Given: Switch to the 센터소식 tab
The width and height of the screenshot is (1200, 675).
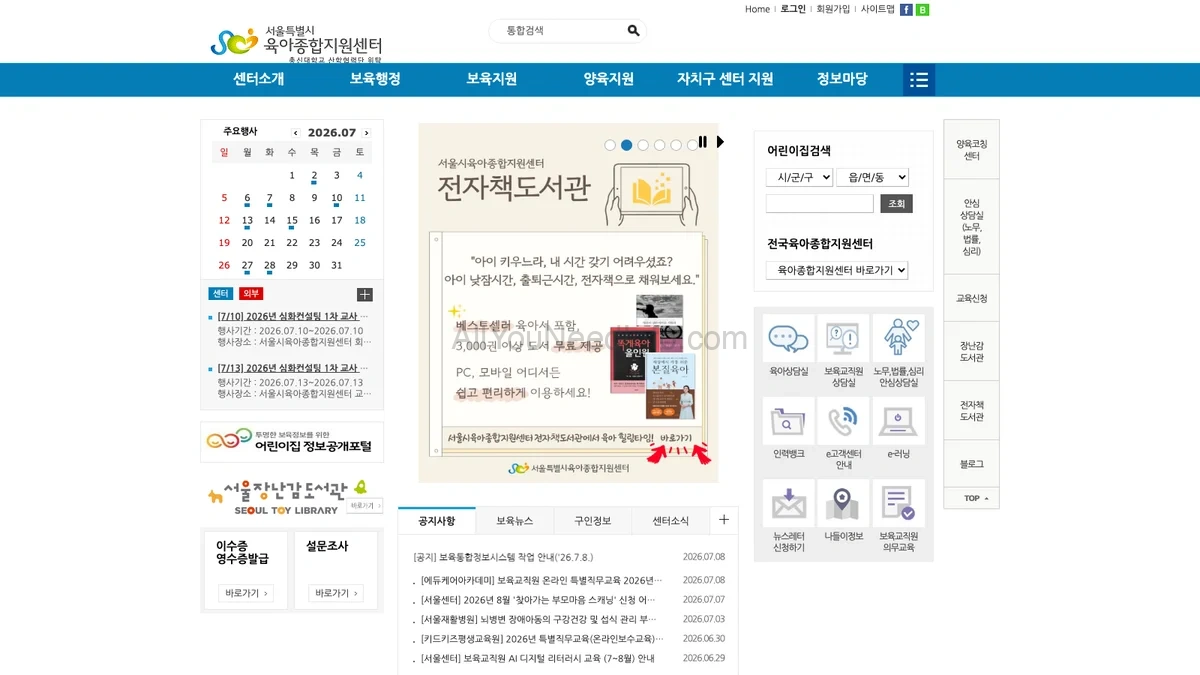Looking at the screenshot, I should click(x=671, y=521).
